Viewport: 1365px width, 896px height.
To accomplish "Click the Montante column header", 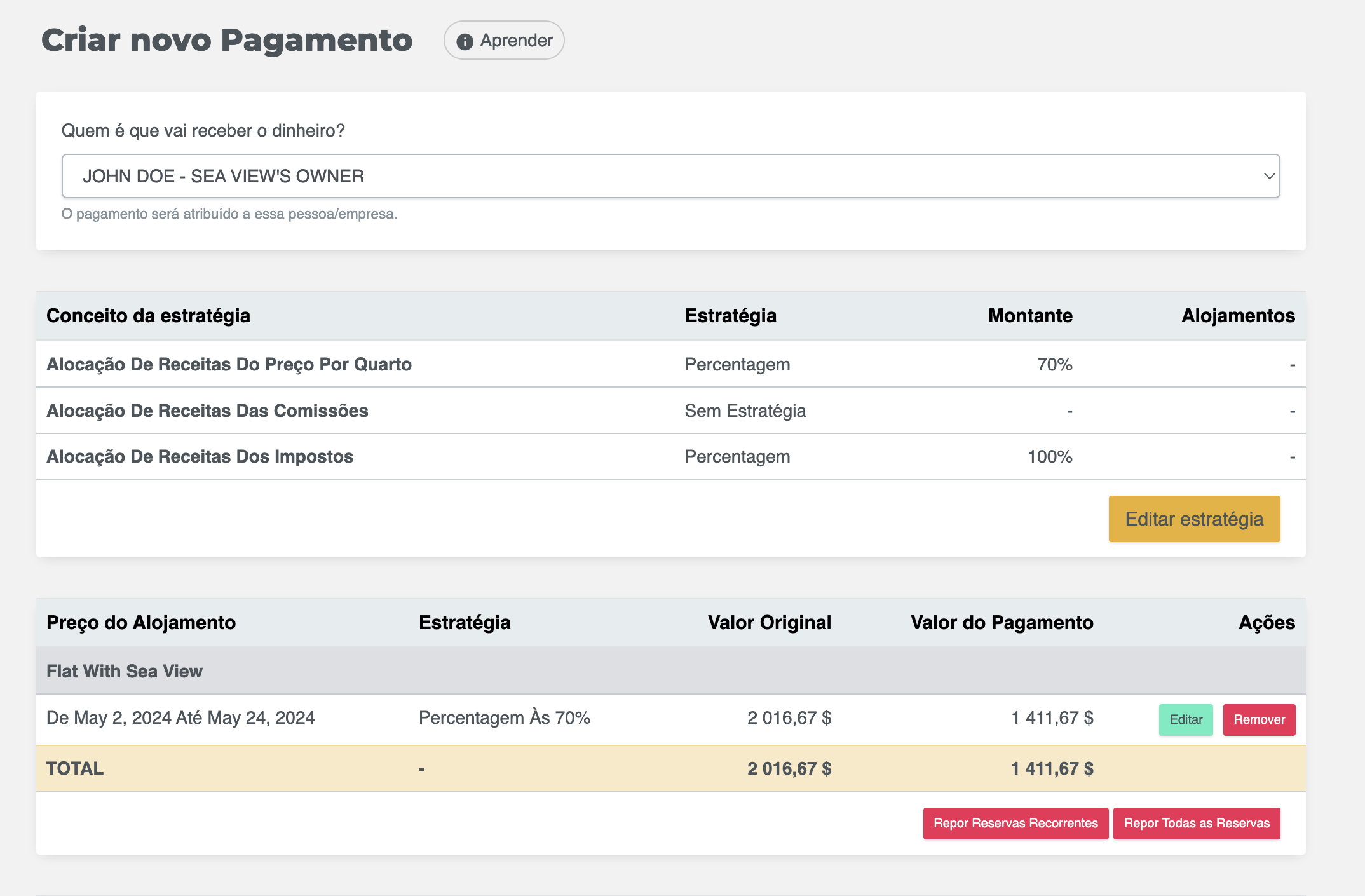I will pos(1029,316).
